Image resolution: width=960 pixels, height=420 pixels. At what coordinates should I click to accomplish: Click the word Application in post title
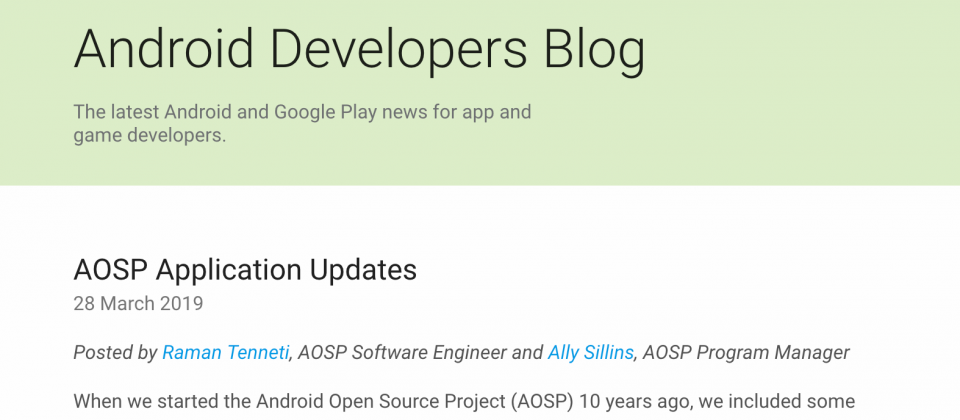[x=228, y=271]
